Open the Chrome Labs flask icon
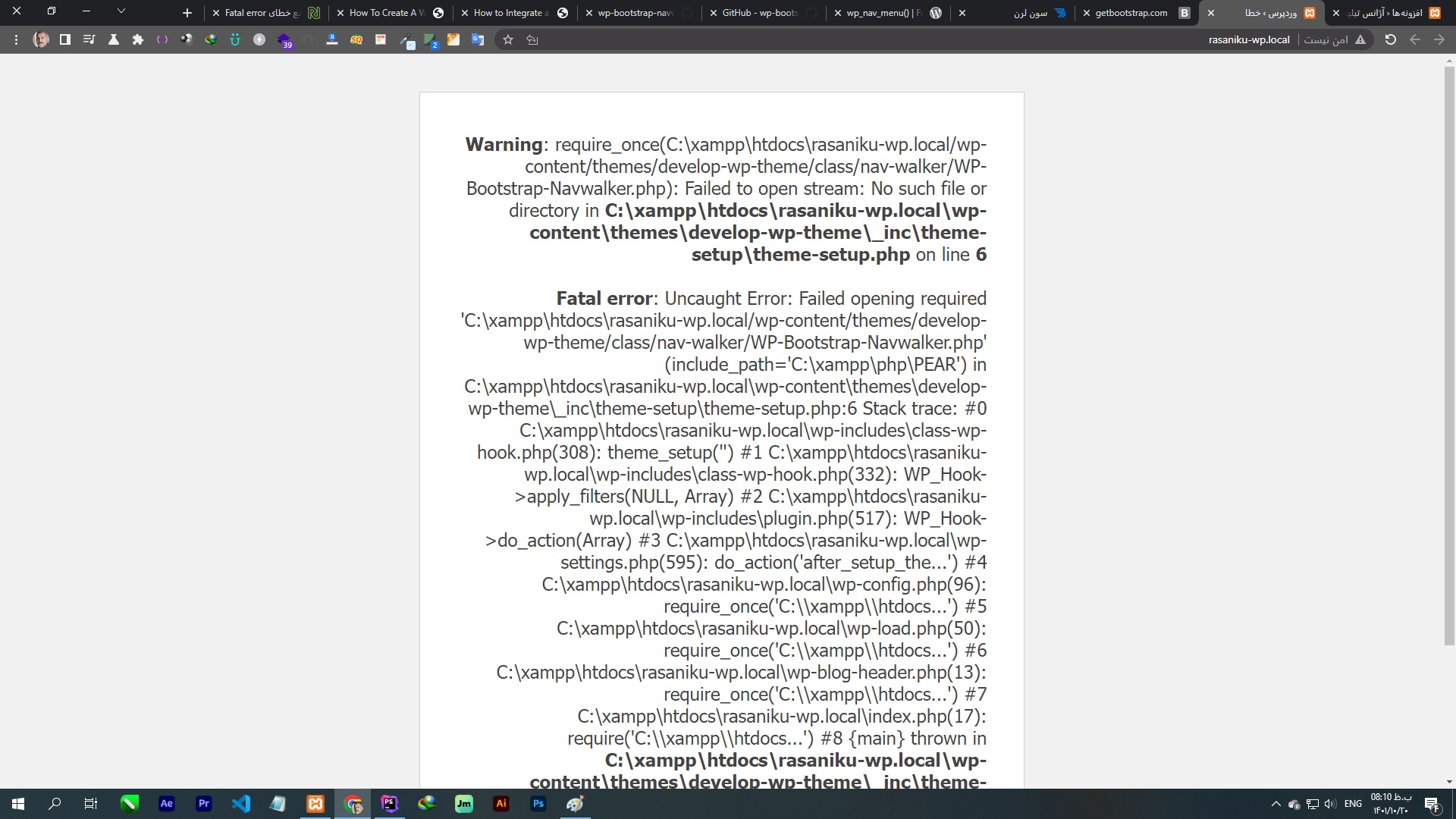 pyautogui.click(x=114, y=39)
